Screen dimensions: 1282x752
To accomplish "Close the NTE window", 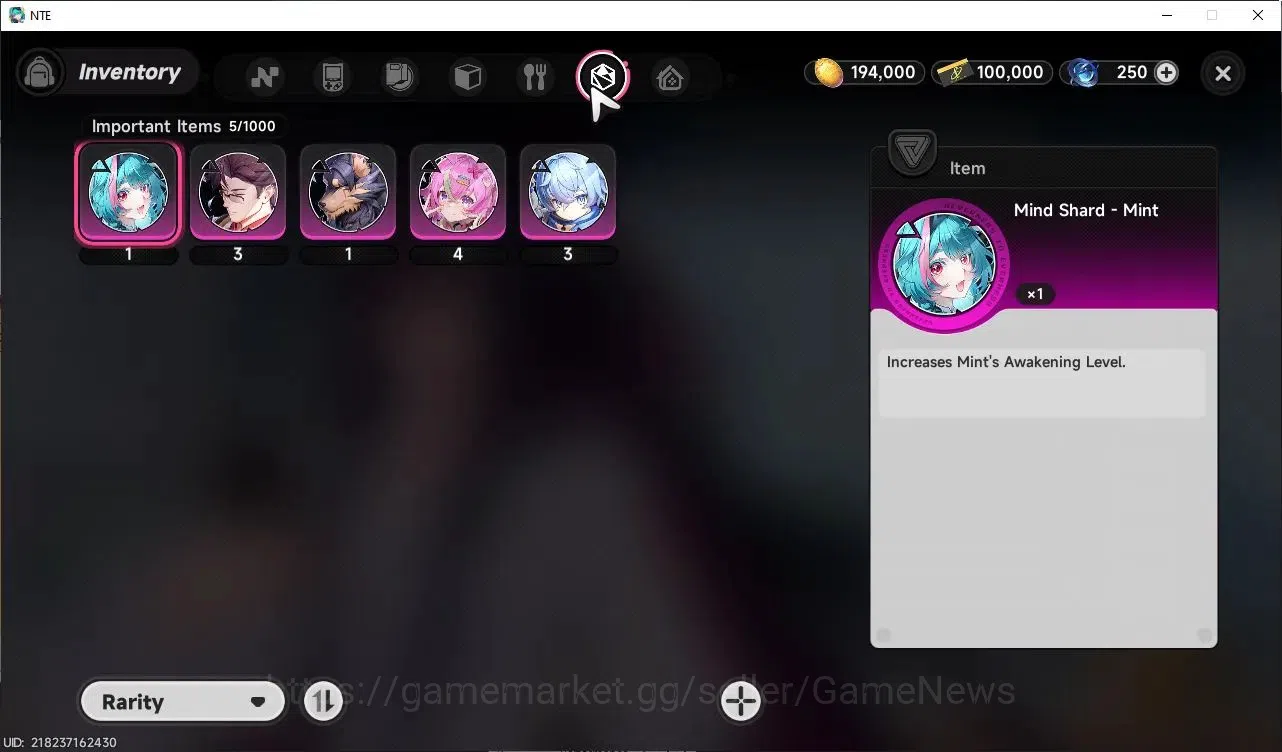I will click(x=1258, y=15).
